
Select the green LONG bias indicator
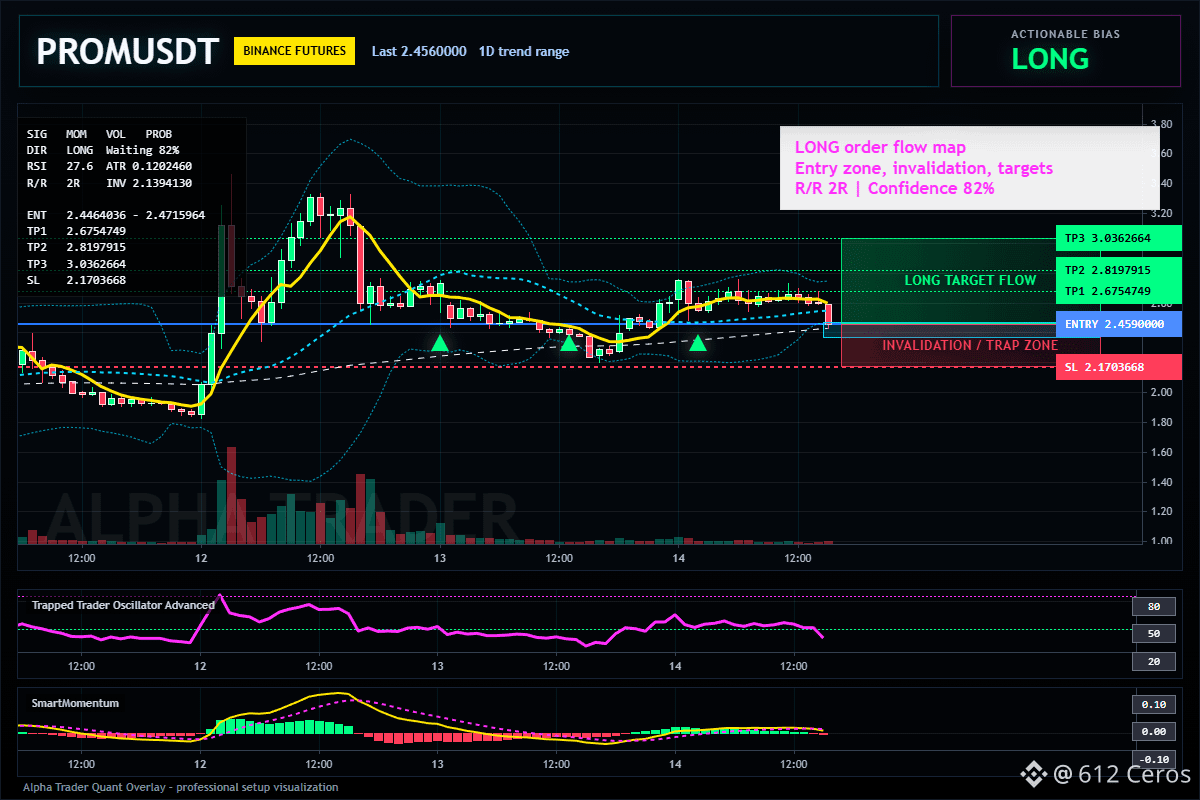[1050, 59]
